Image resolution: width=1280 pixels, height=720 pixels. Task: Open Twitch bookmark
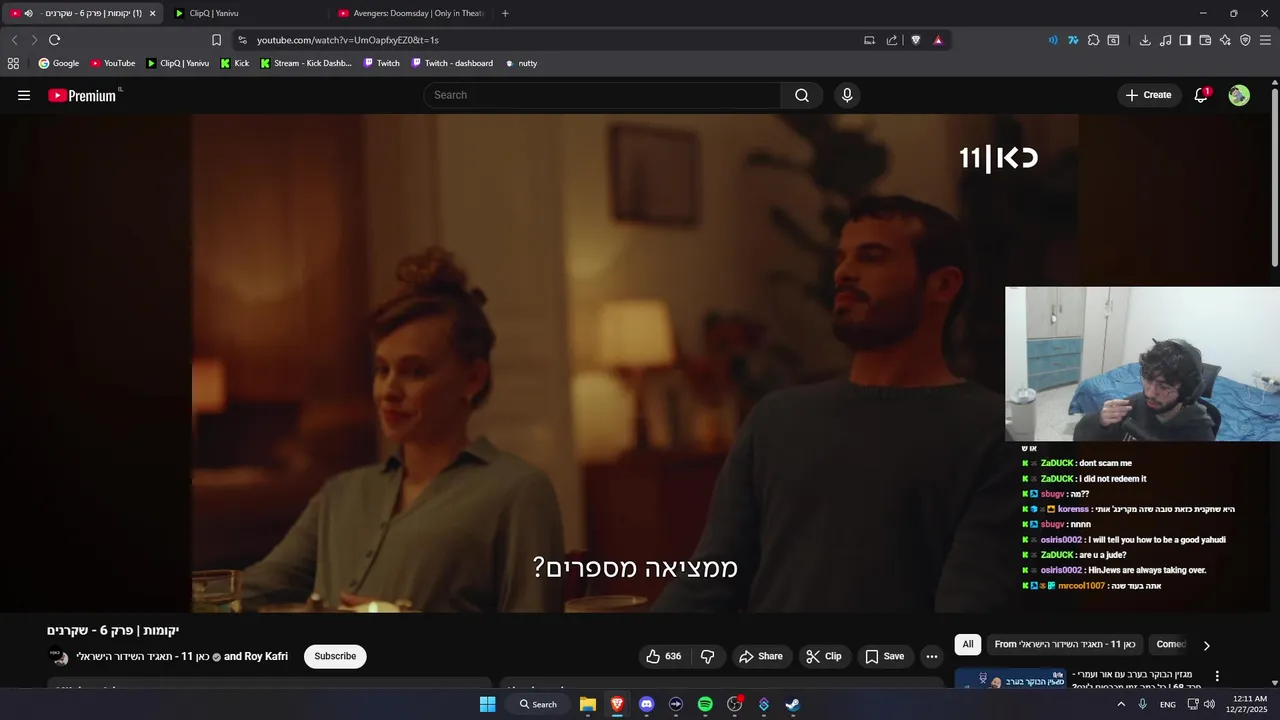click(381, 63)
